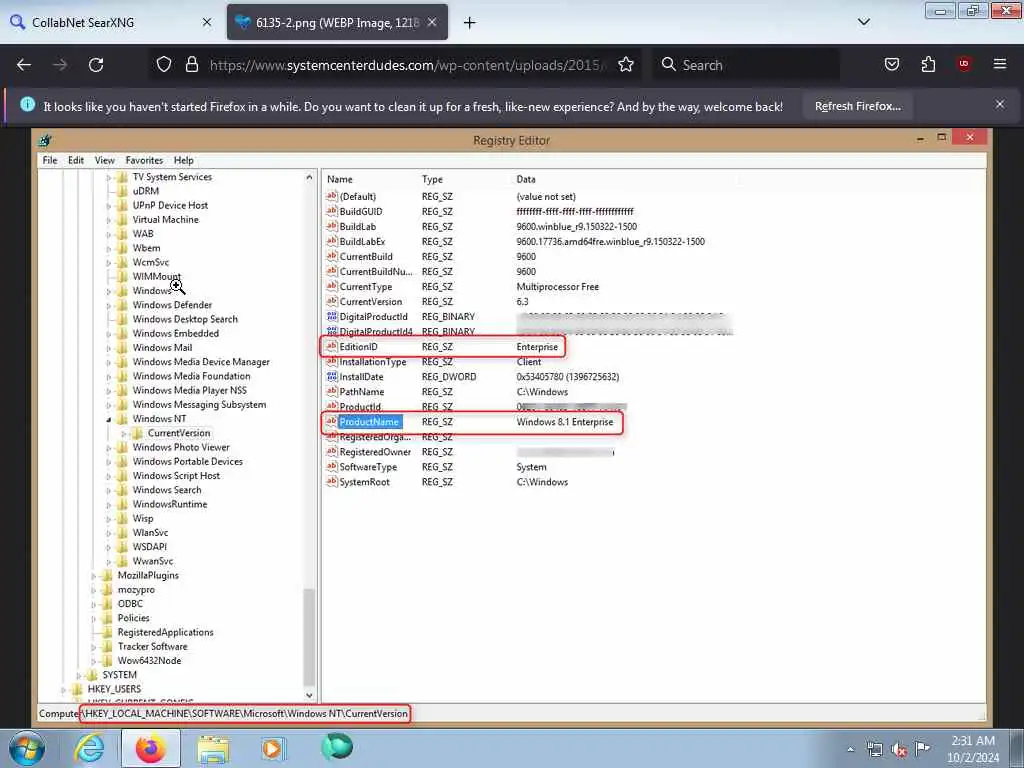Open the Edit menu in Registry Editor
This screenshot has width=1024, height=768.
76,160
